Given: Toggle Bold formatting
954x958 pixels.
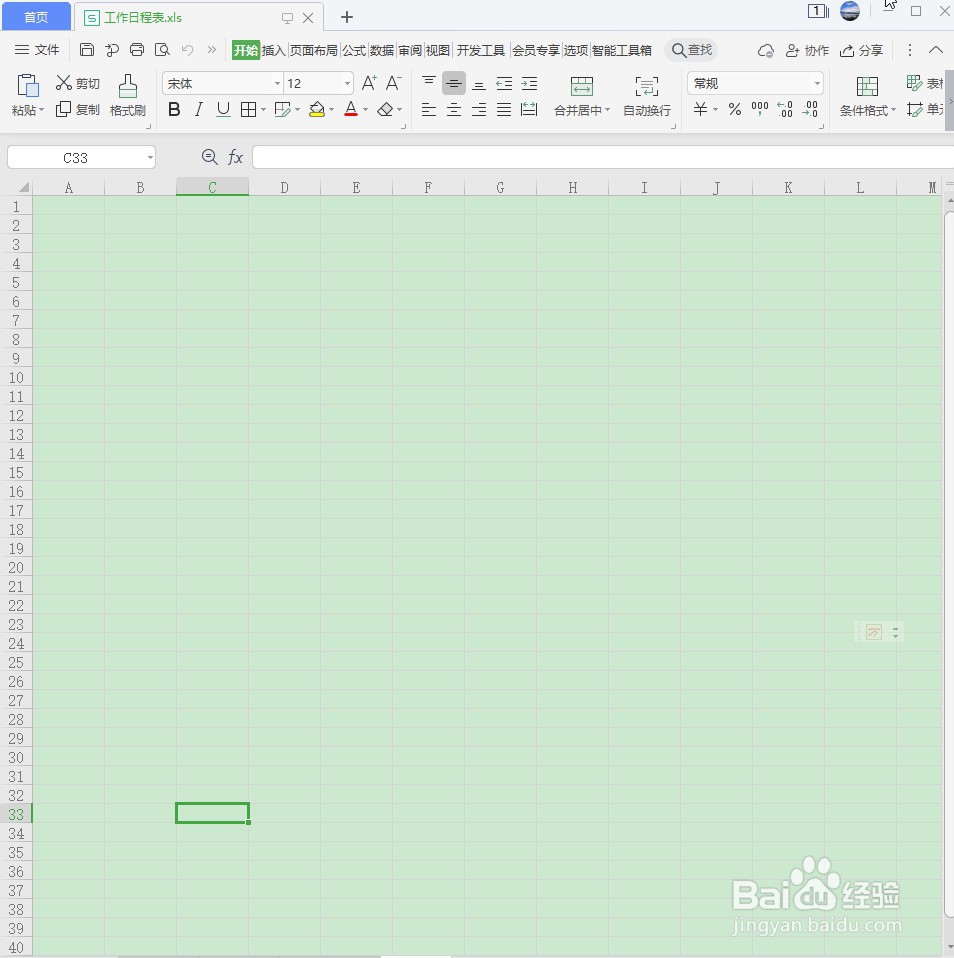Looking at the screenshot, I should point(174,109).
